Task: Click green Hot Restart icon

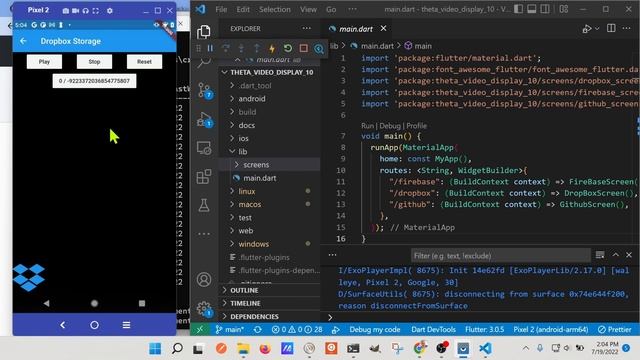Action: 287,48
